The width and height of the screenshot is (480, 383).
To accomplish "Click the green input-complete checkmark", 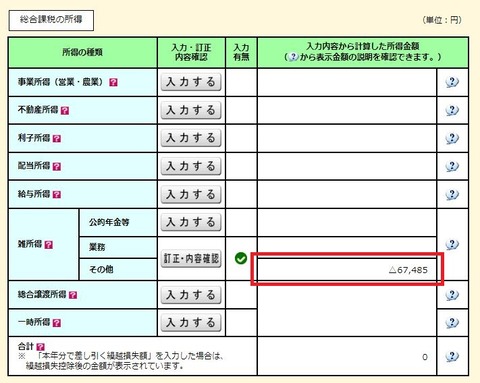I will coord(241,258).
